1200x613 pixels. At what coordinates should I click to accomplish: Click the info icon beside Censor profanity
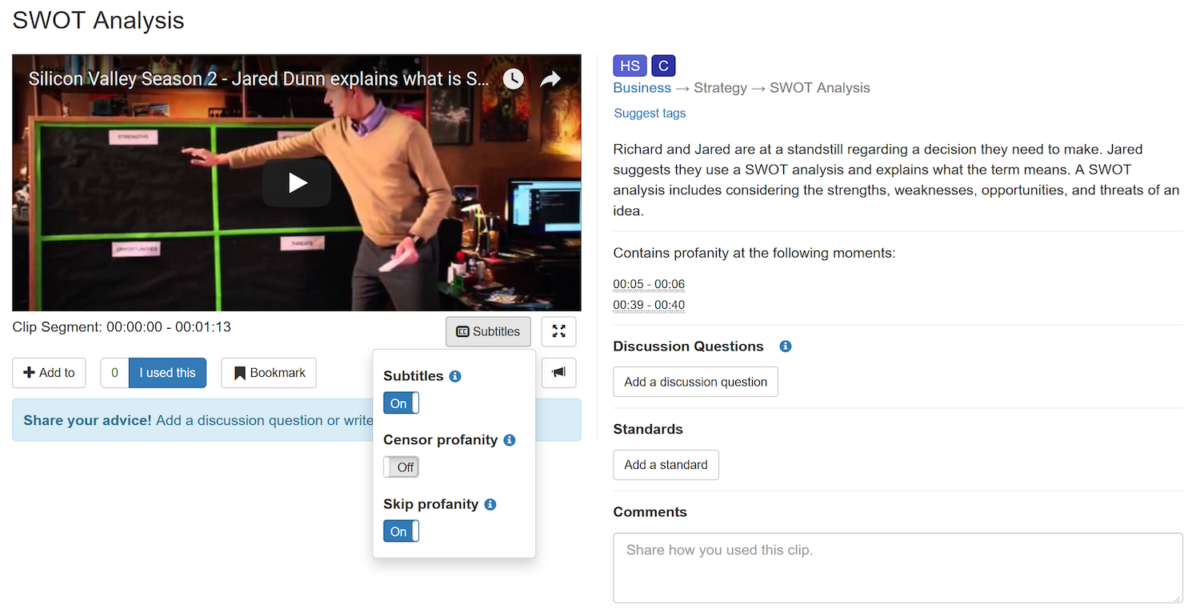click(510, 440)
